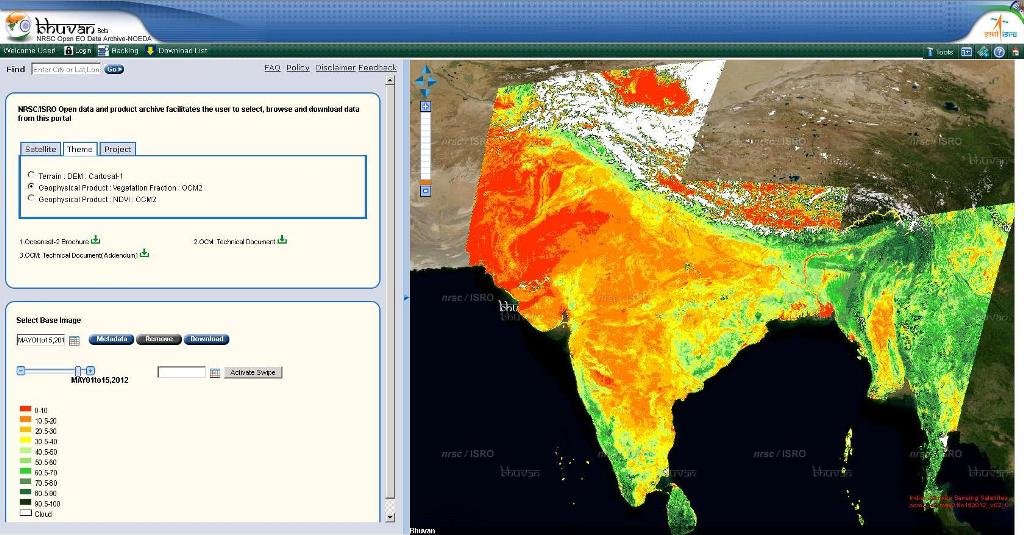Viewport: 1024px width, 535px height.
Task: Switch to the Theme tab
Action: pos(80,149)
